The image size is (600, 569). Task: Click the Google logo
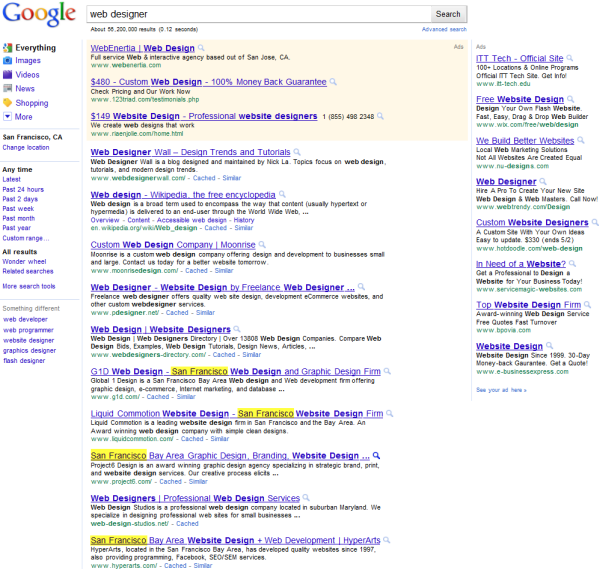click(39, 14)
